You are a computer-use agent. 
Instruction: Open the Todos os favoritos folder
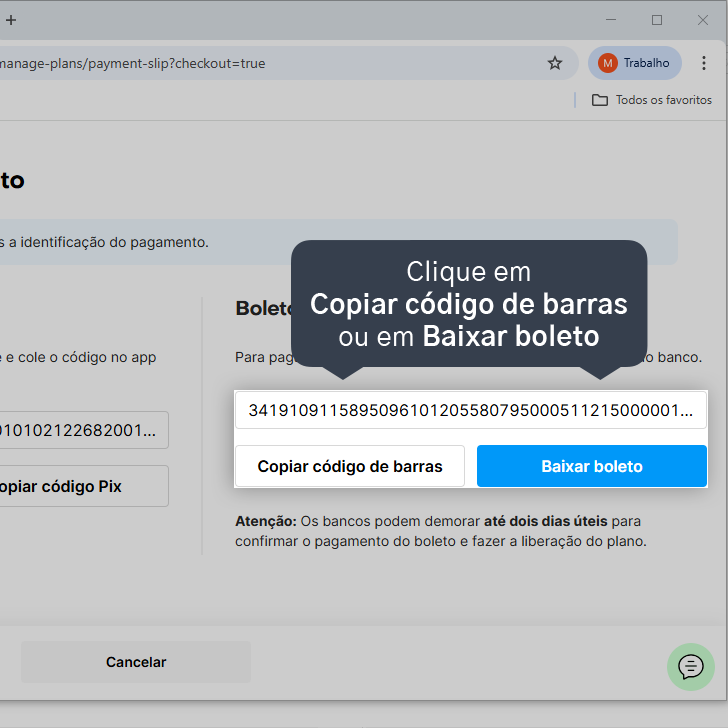tap(651, 100)
